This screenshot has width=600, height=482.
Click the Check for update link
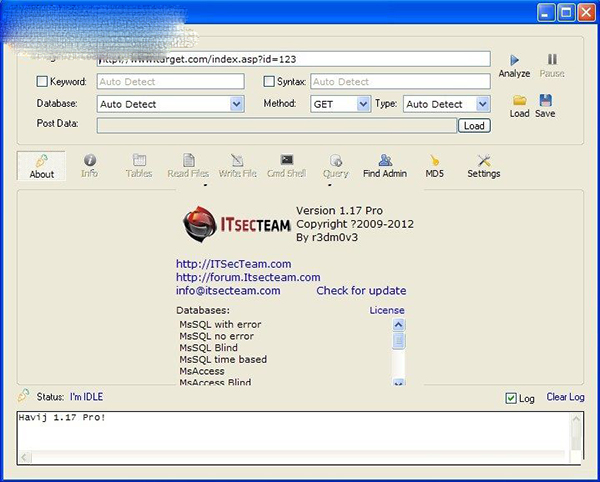point(361,291)
